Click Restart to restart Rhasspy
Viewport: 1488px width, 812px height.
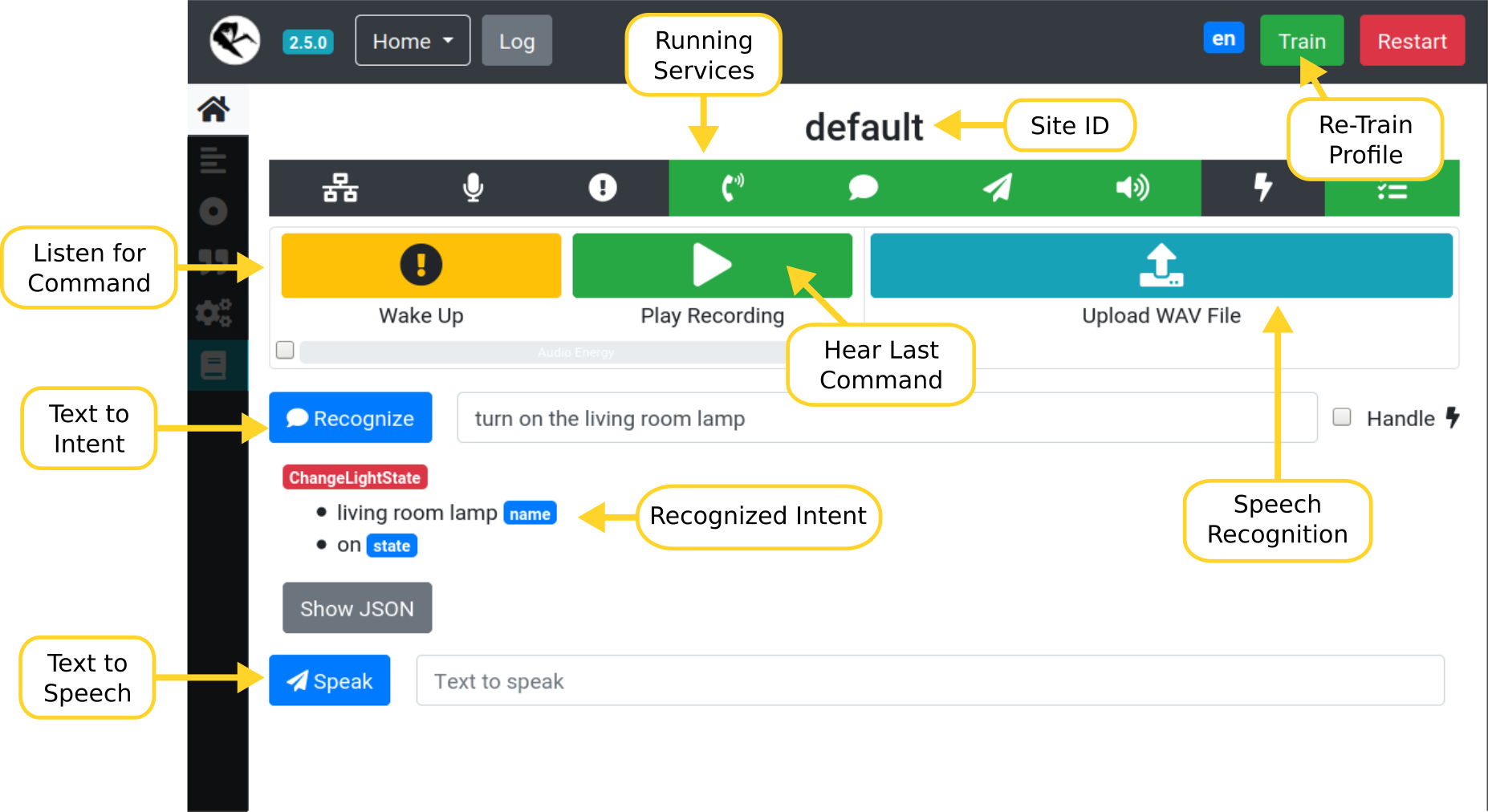(1412, 40)
